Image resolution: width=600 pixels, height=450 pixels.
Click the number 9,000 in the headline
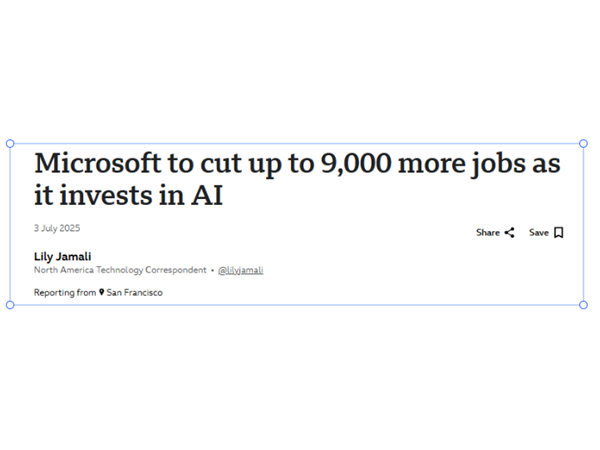[356, 164]
